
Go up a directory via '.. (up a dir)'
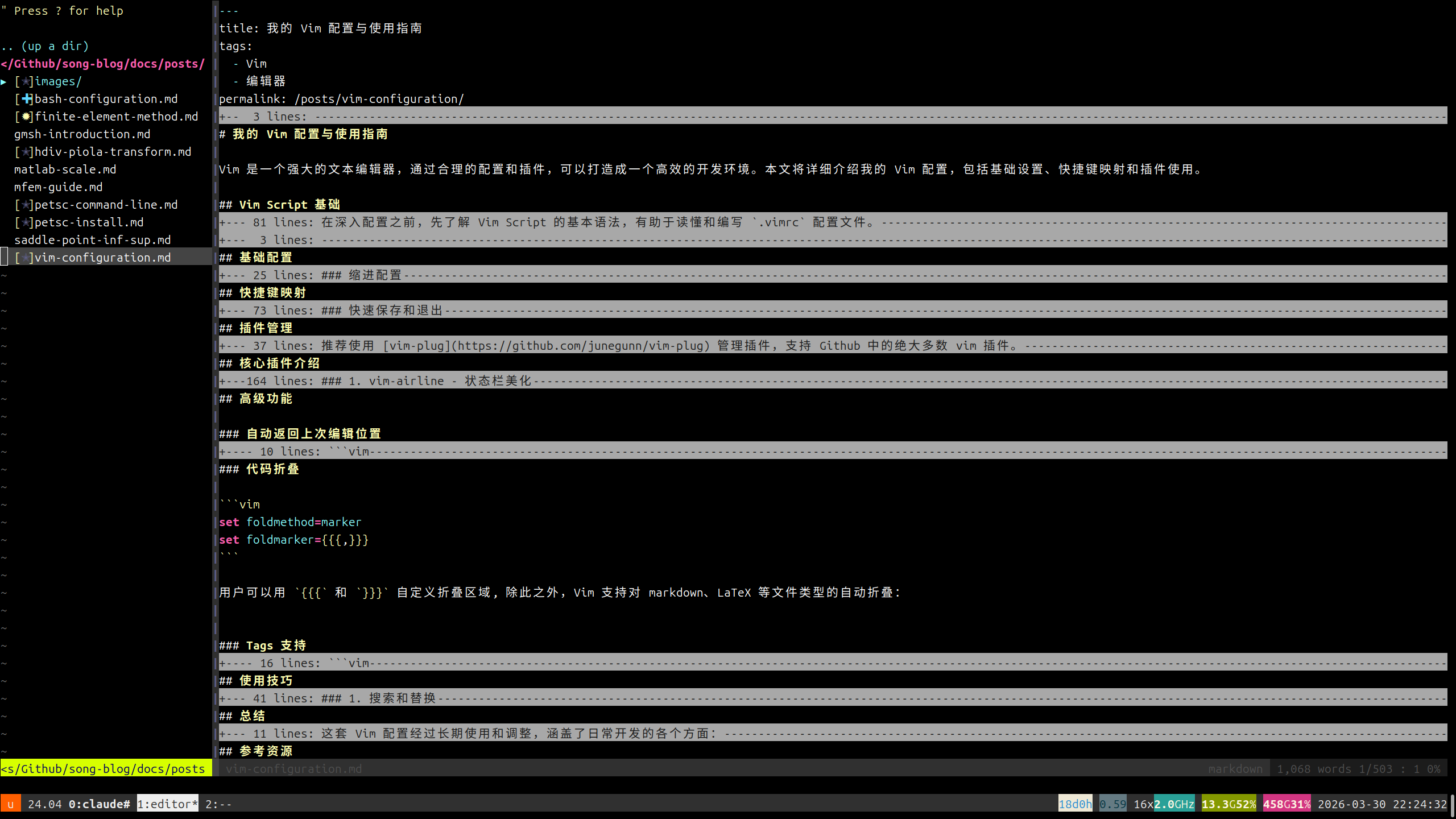(x=45, y=46)
